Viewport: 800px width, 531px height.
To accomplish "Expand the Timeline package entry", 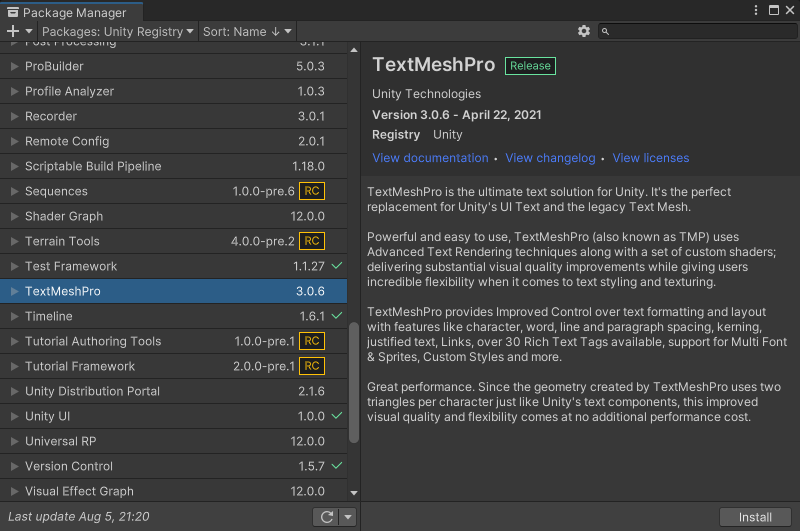I will click(14, 316).
